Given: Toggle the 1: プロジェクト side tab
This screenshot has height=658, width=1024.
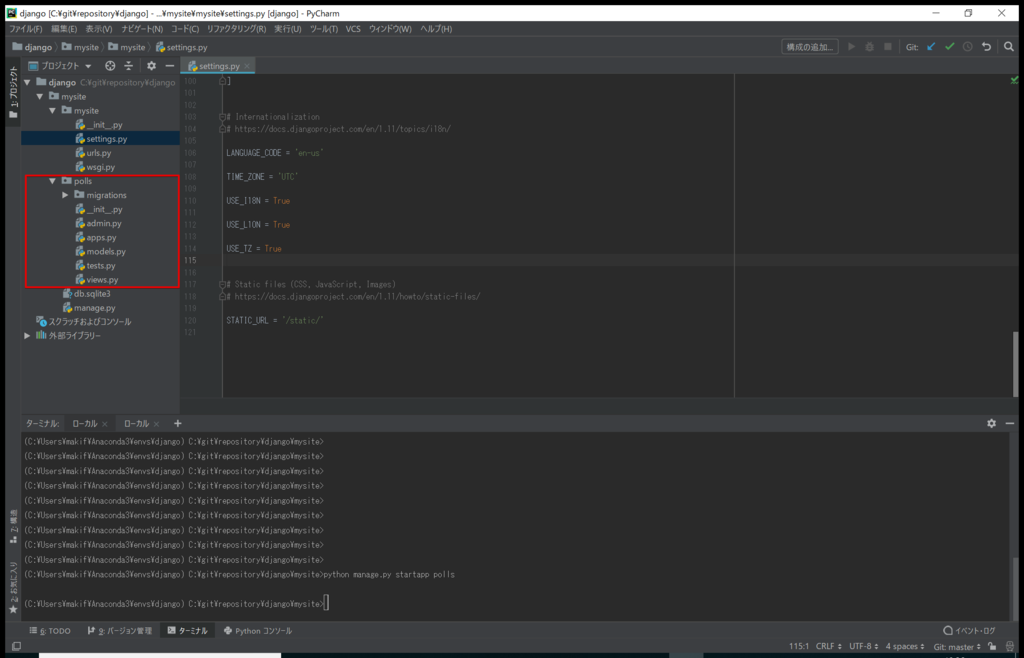Looking at the screenshot, I should (13, 91).
